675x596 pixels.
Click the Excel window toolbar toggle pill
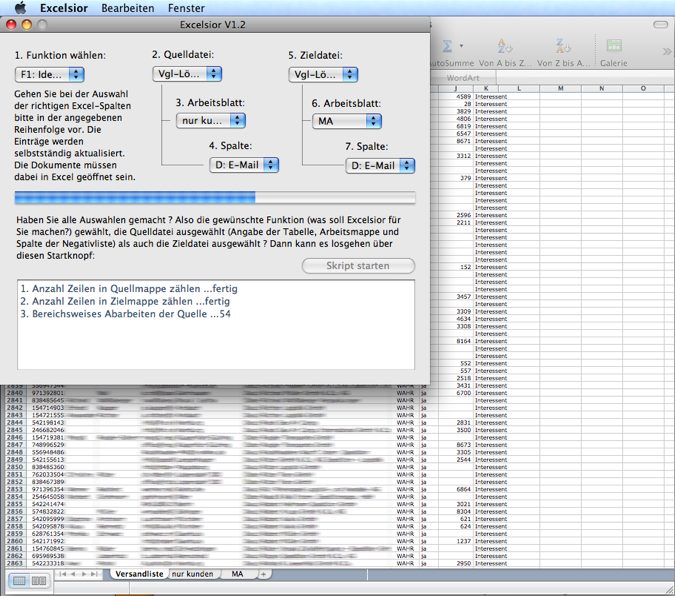[660, 25]
